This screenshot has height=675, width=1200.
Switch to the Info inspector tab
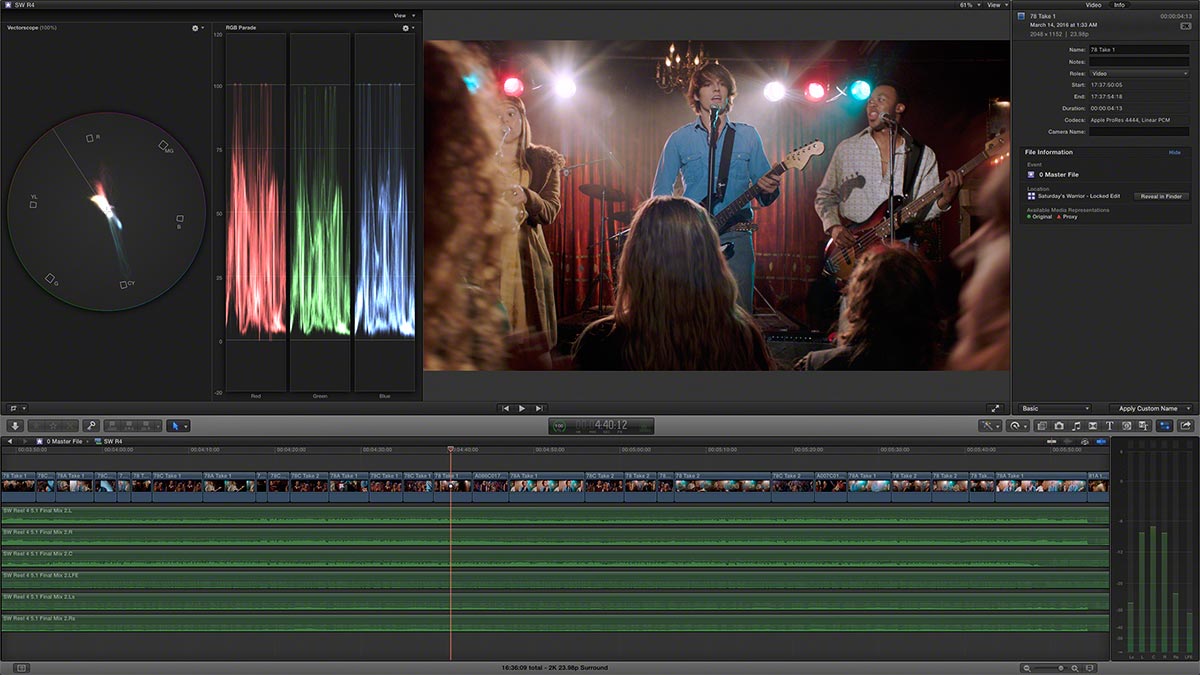pos(1119,5)
